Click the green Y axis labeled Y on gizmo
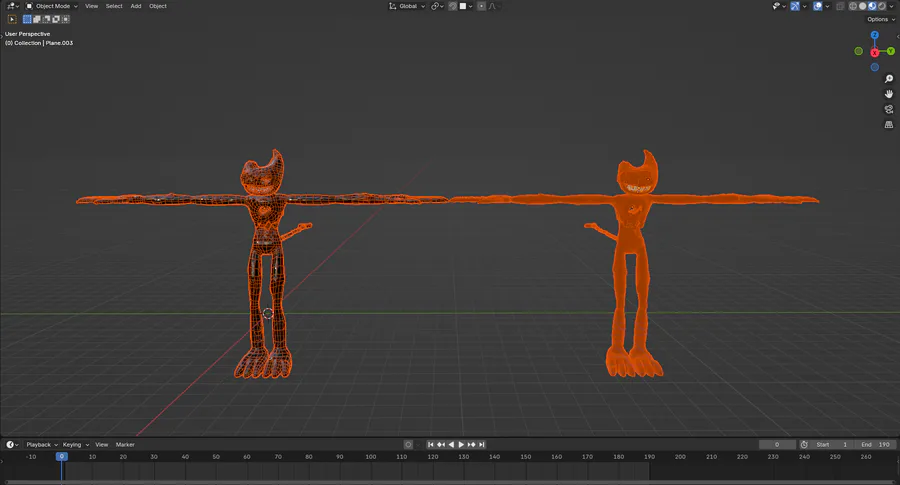This screenshot has width=900, height=485. (891, 51)
